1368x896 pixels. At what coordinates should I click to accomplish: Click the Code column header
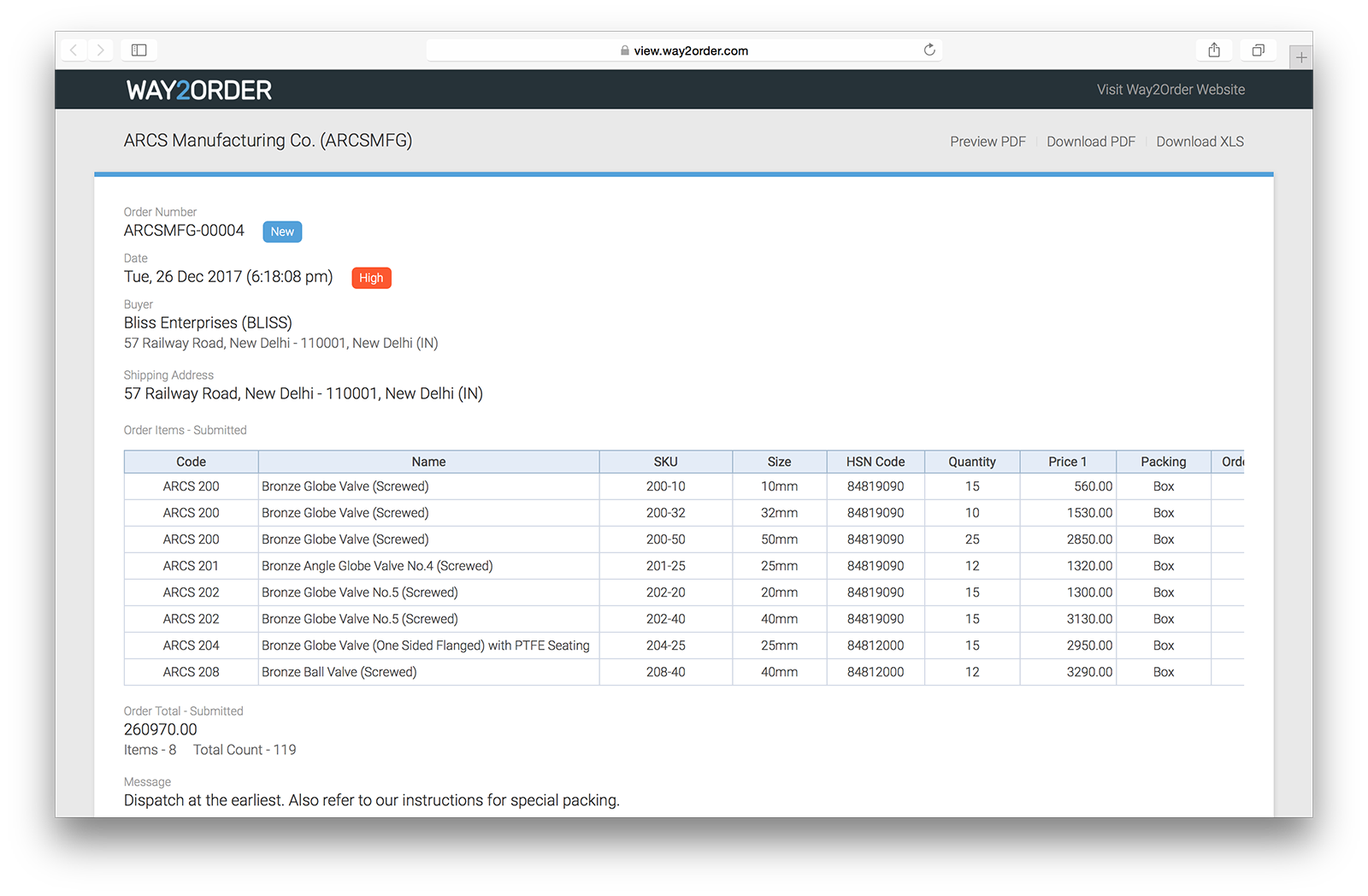click(x=192, y=462)
